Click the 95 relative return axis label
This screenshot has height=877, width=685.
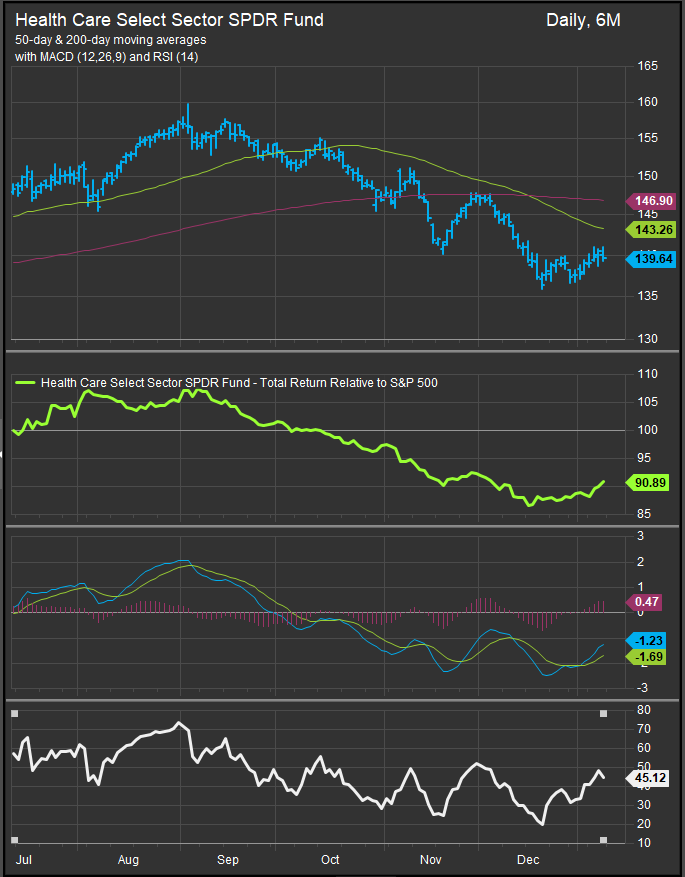click(x=645, y=458)
